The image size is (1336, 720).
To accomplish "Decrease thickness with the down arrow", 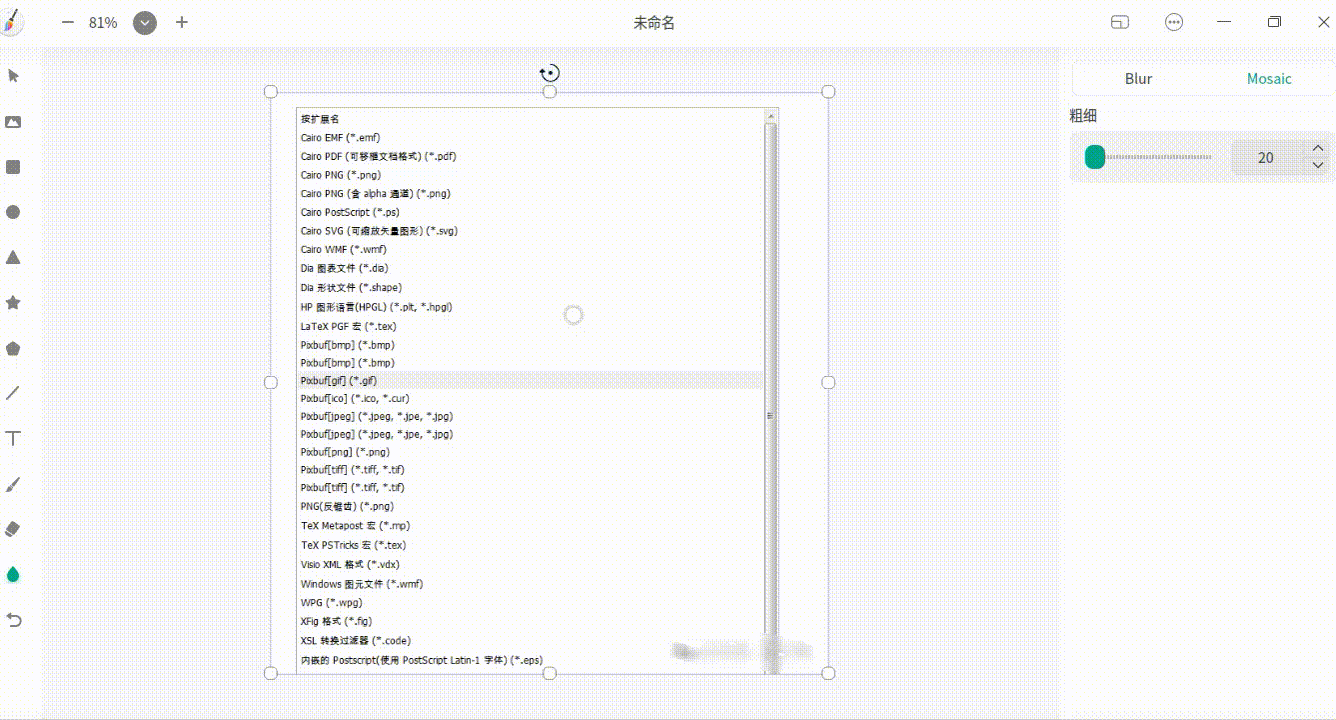I will pyautogui.click(x=1318, y=165).
